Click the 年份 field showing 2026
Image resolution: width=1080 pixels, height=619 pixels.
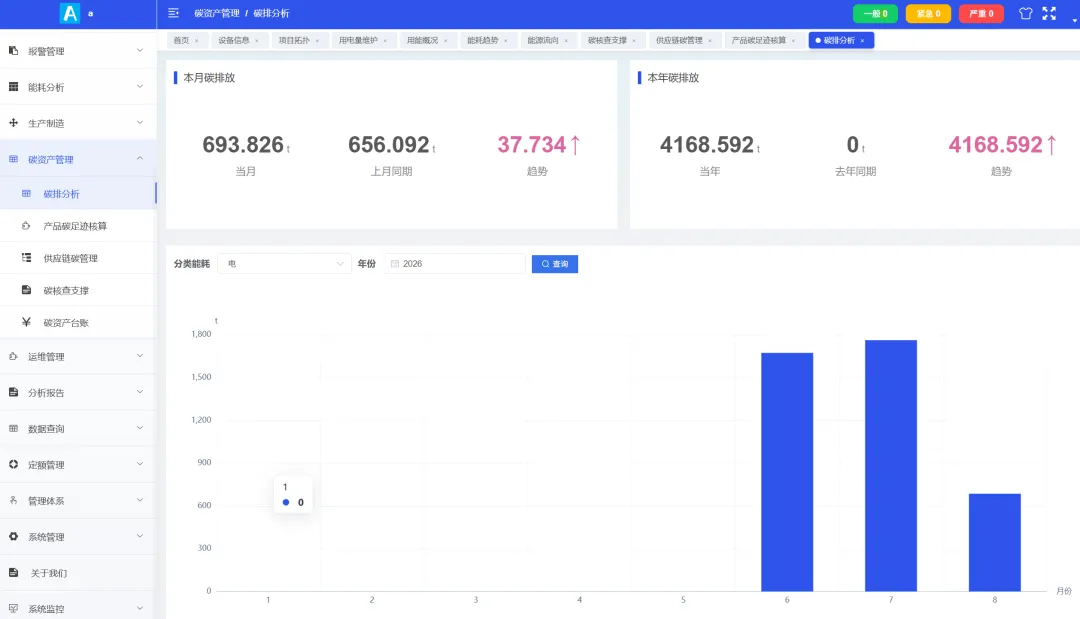click(455, 264)
